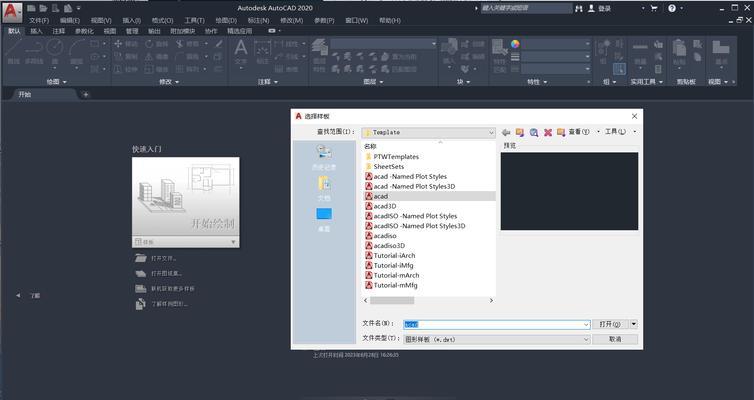Click the Mirror tool icon in the Modify panel
The width and height of the screenshot is (754, 400).
pyautogui.click(x=149, y=56)
